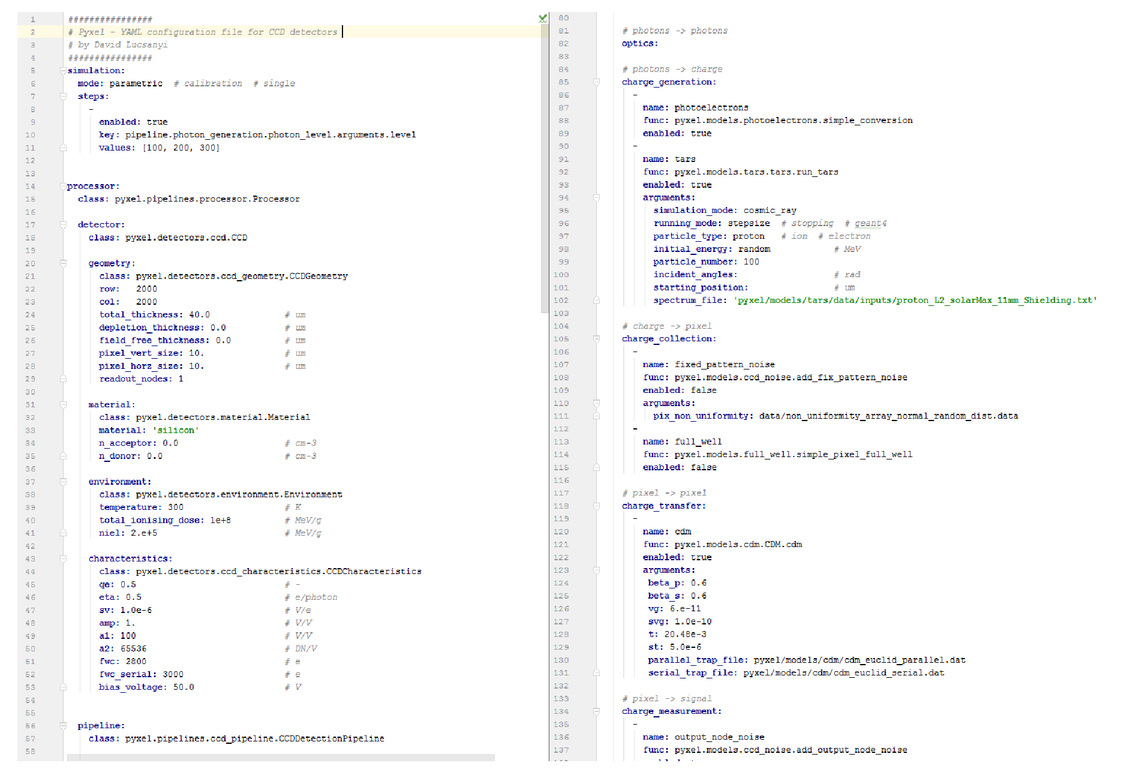Collapse the geometry block
Viewport: 1127px width, 772px height.
pyautogui.click(x=63, y=263)
